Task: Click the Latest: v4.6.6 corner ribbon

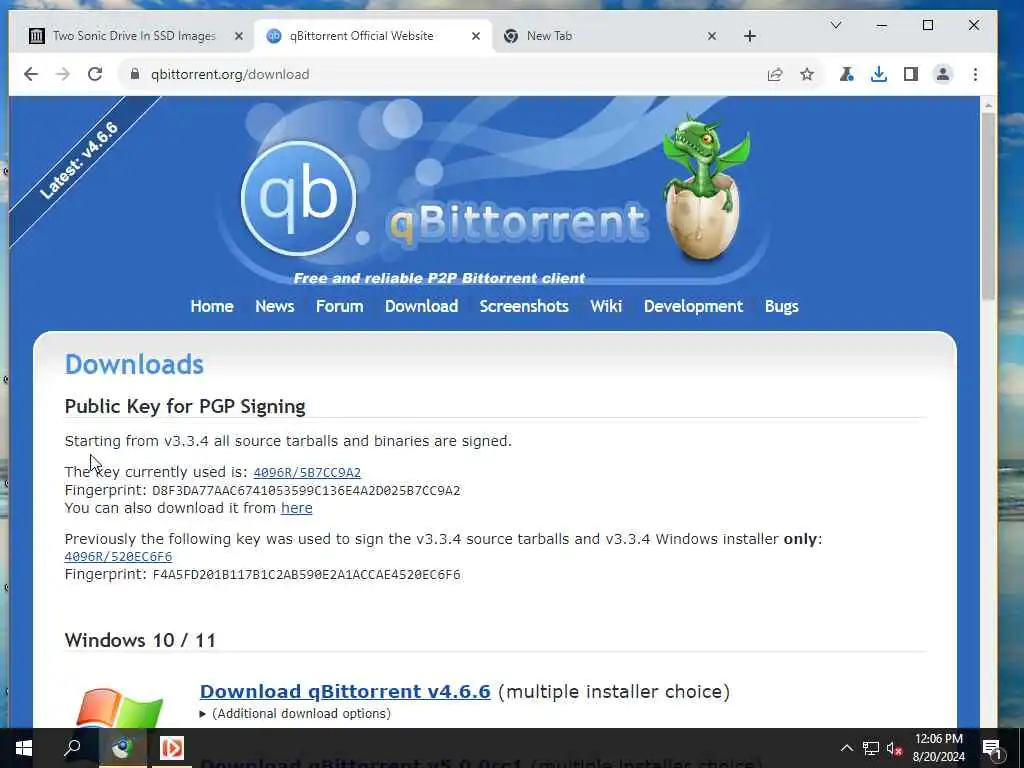Action: 80,160
